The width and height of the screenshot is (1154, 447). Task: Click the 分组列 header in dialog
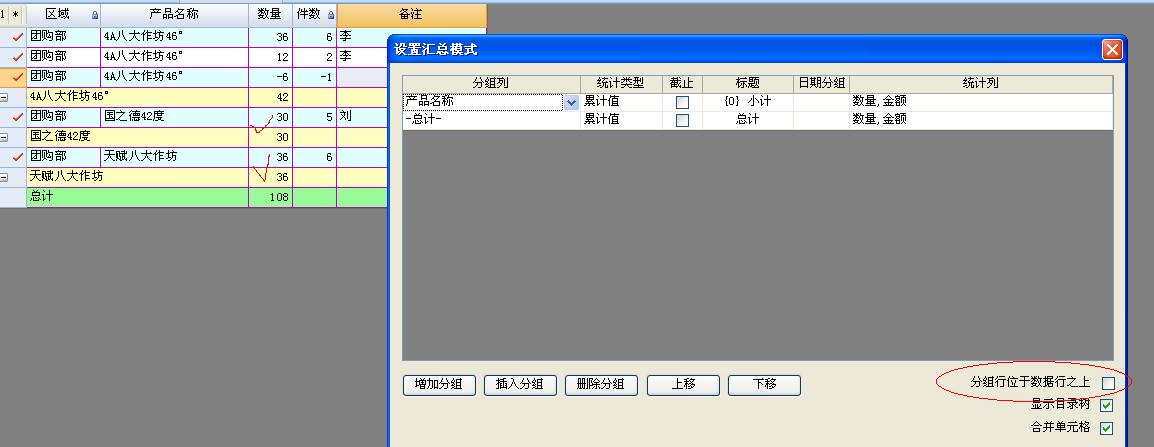(491, 83)
